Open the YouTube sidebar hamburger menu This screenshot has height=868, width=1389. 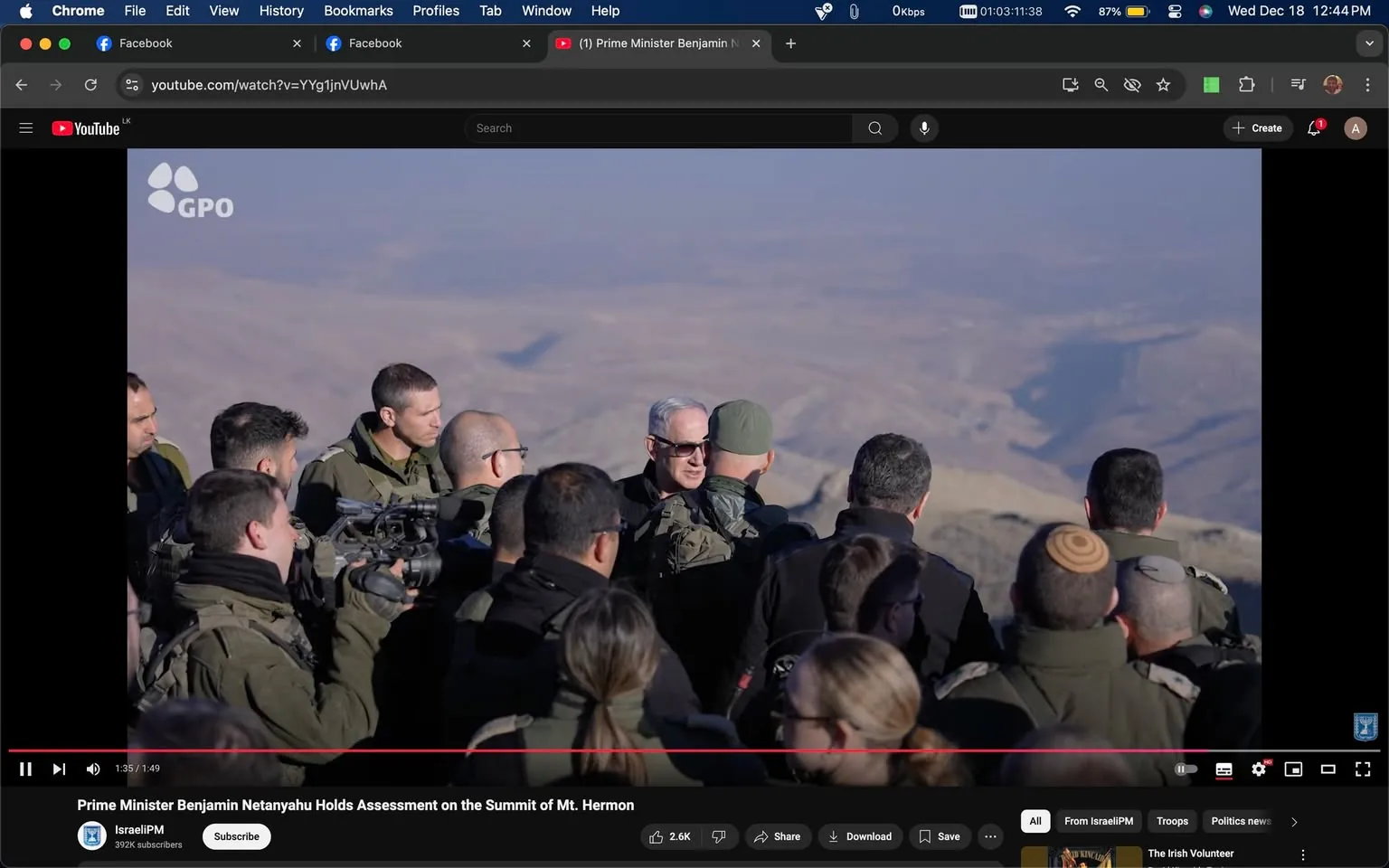25,127
